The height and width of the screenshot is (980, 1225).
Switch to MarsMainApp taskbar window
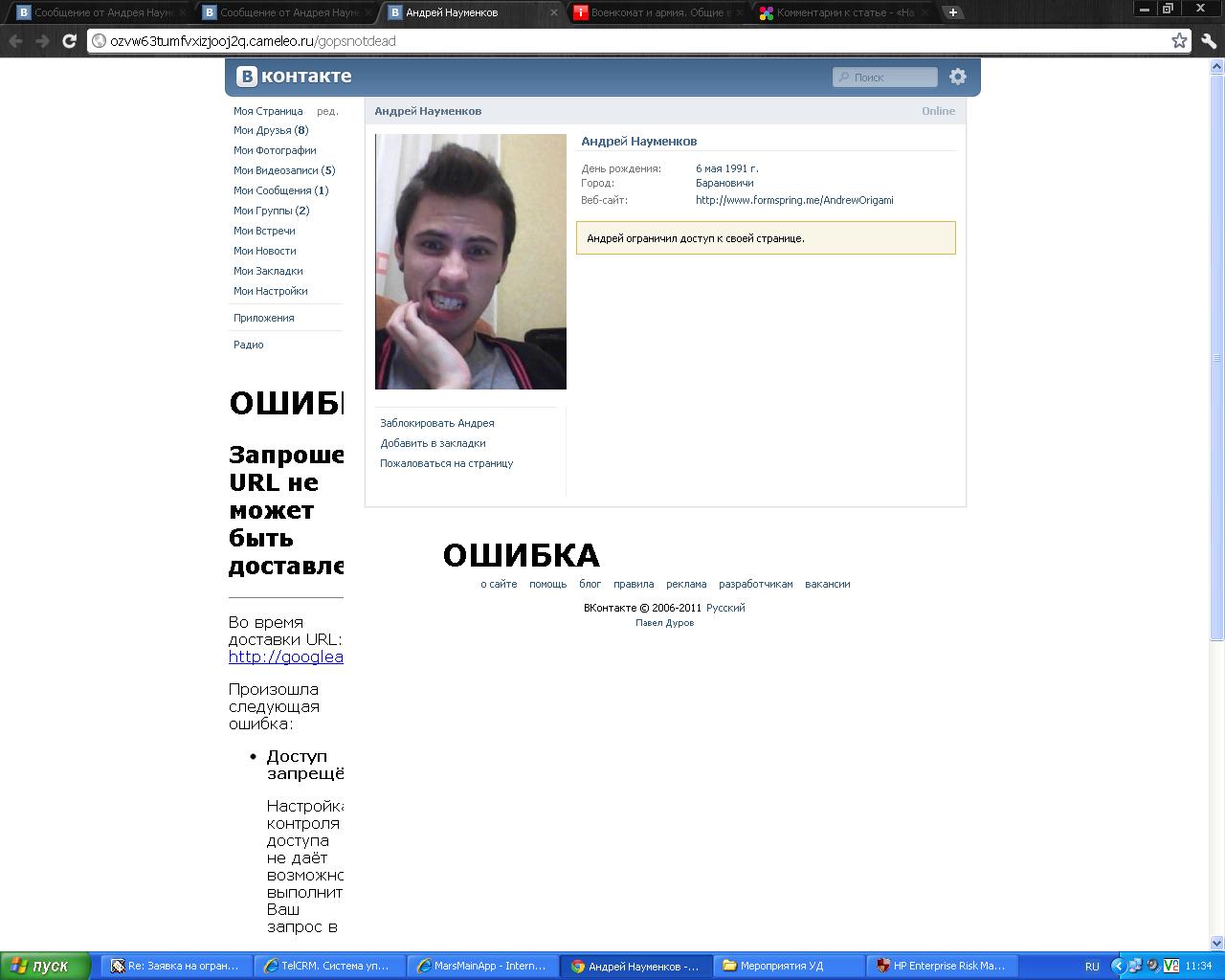[x=482, y=966]
